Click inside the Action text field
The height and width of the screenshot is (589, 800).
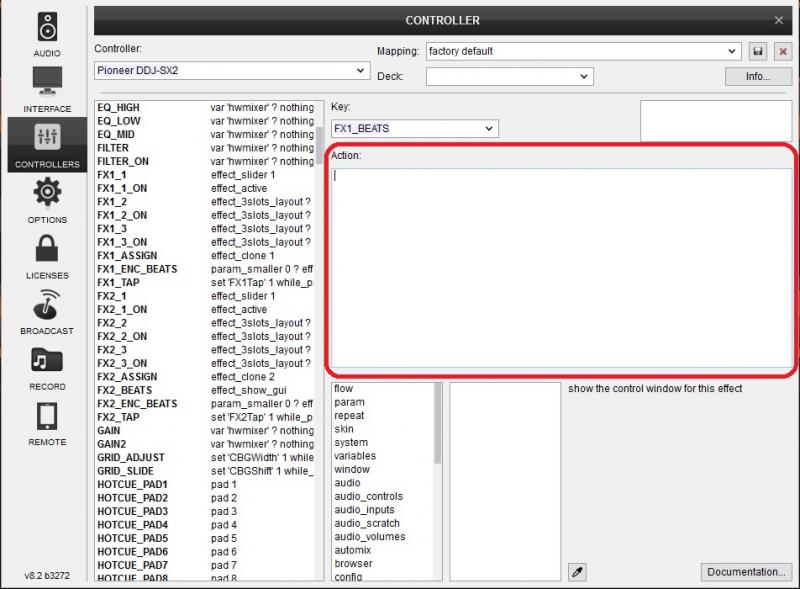pyautogui.click(x=561, y=267)
